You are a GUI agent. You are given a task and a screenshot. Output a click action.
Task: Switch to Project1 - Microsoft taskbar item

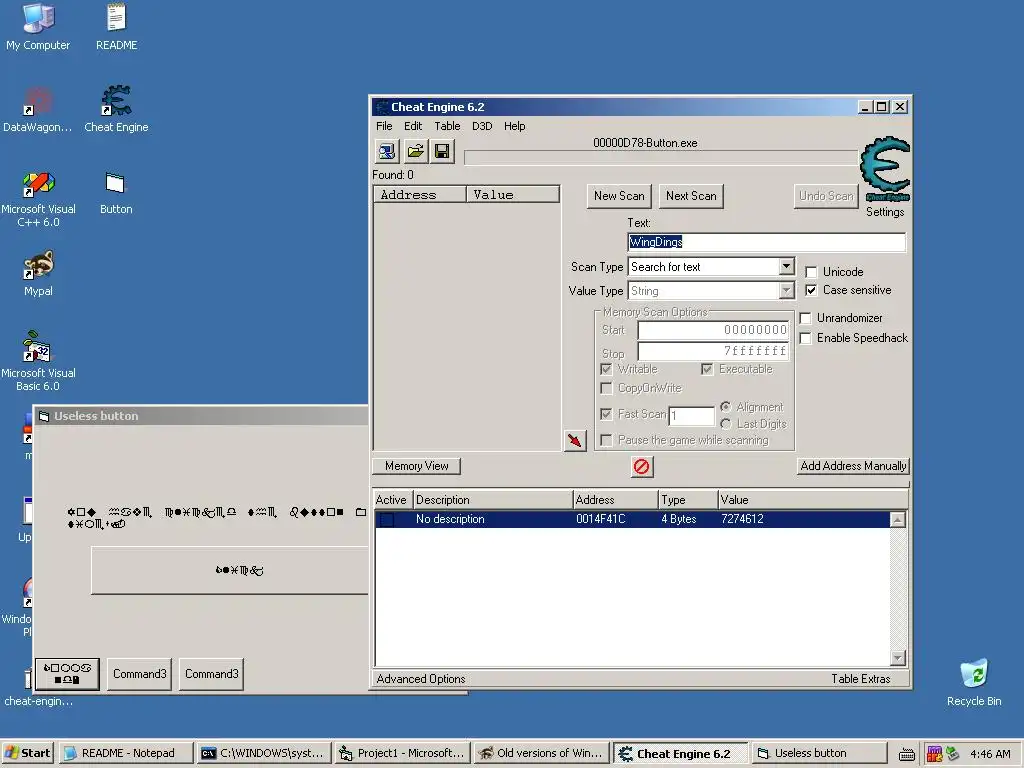403,754
